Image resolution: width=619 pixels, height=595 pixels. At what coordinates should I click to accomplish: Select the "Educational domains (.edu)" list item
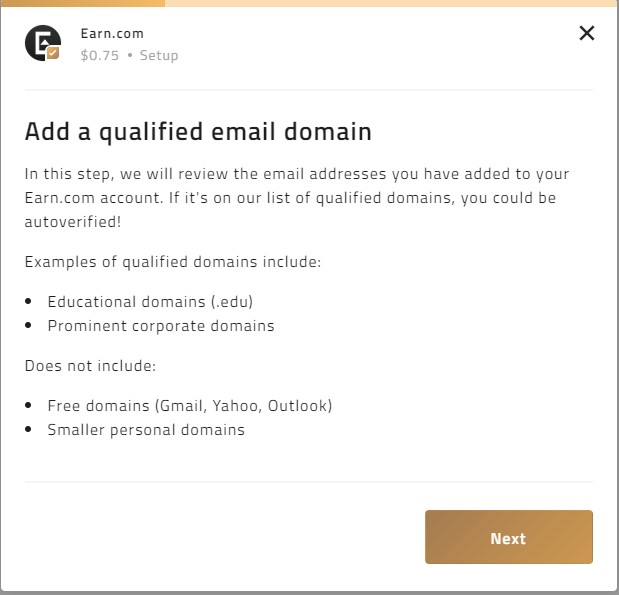point(157,301)
